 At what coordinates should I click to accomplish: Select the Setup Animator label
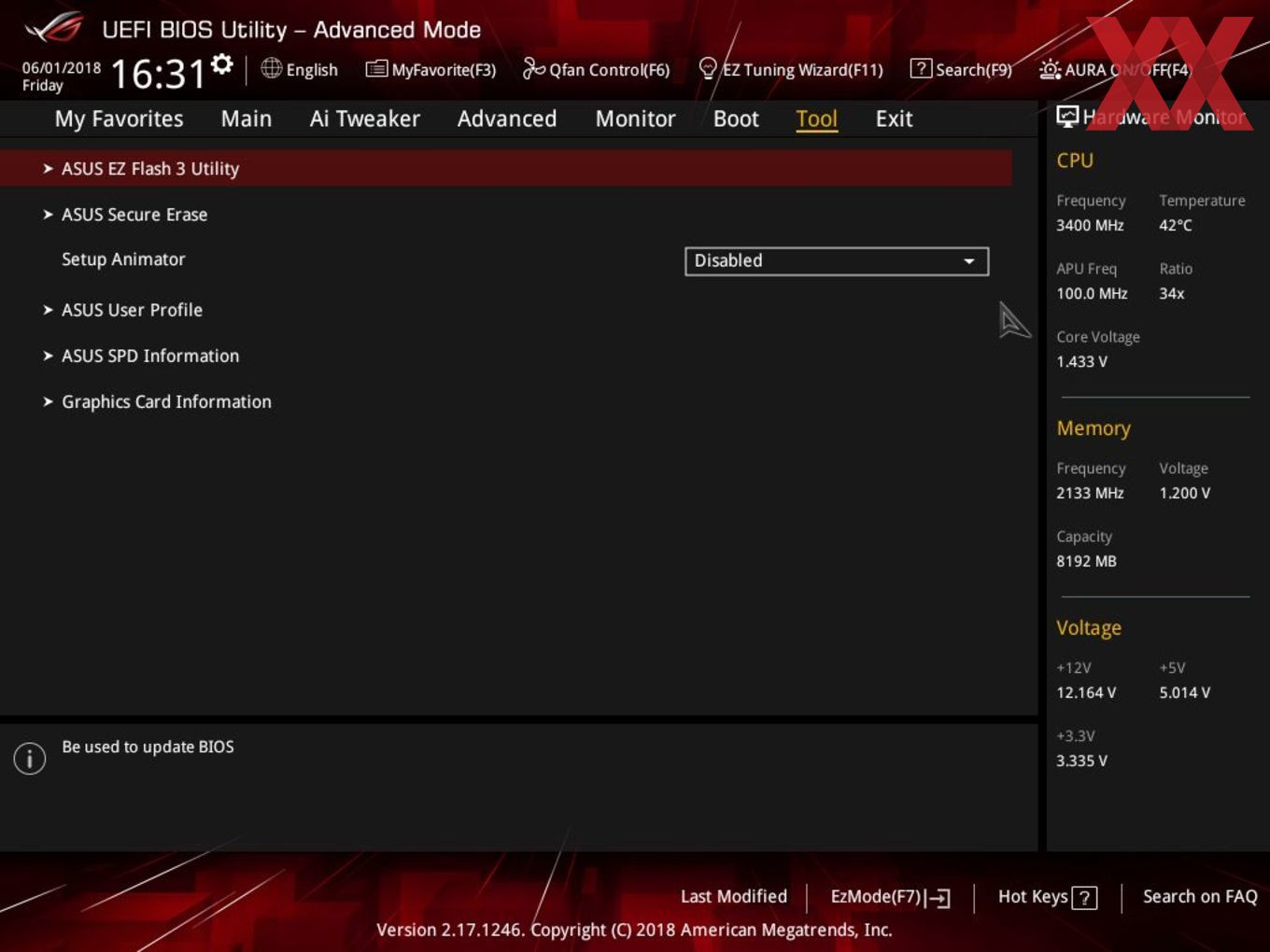coord(123,259)
